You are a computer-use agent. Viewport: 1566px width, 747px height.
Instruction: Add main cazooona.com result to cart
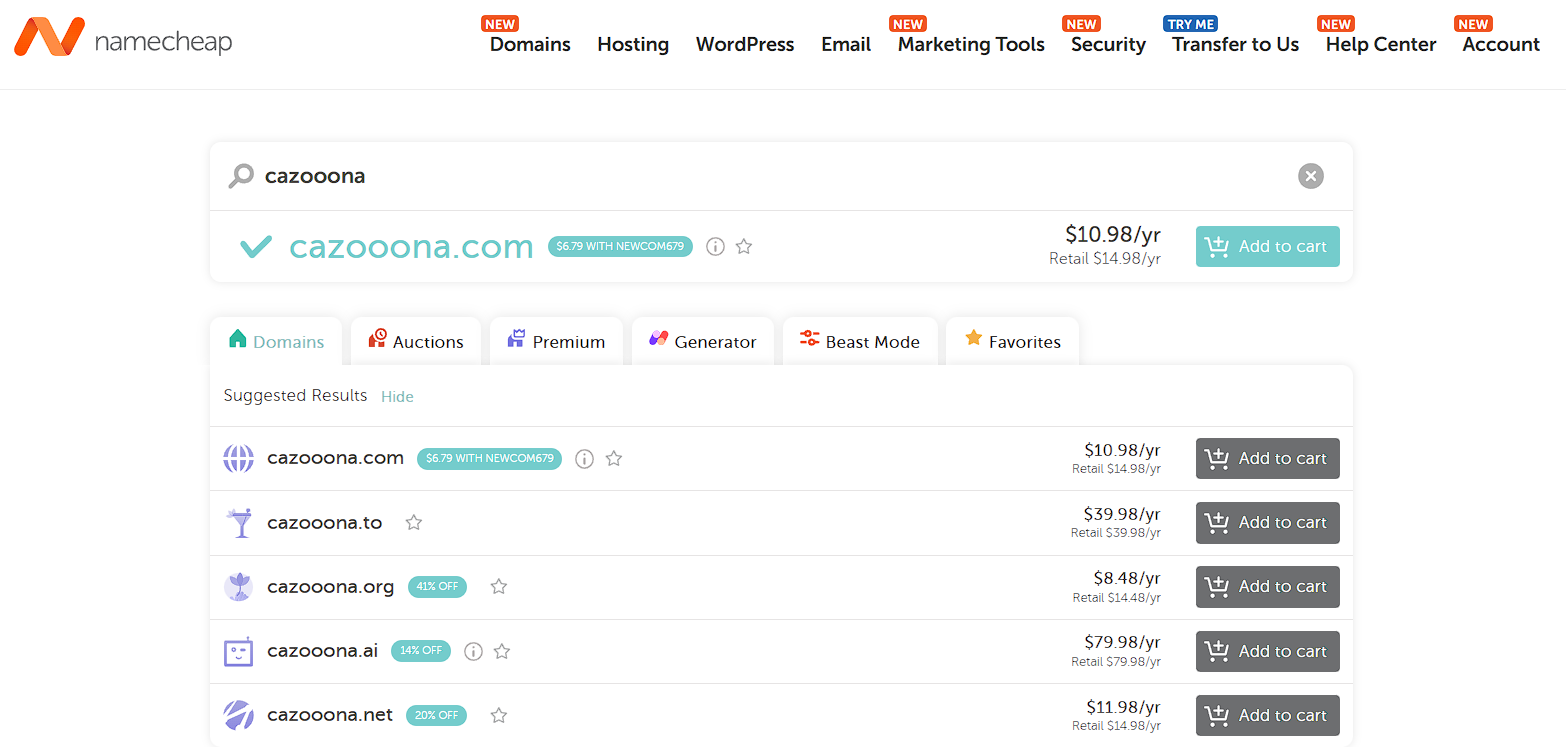tap(1267, 246)
